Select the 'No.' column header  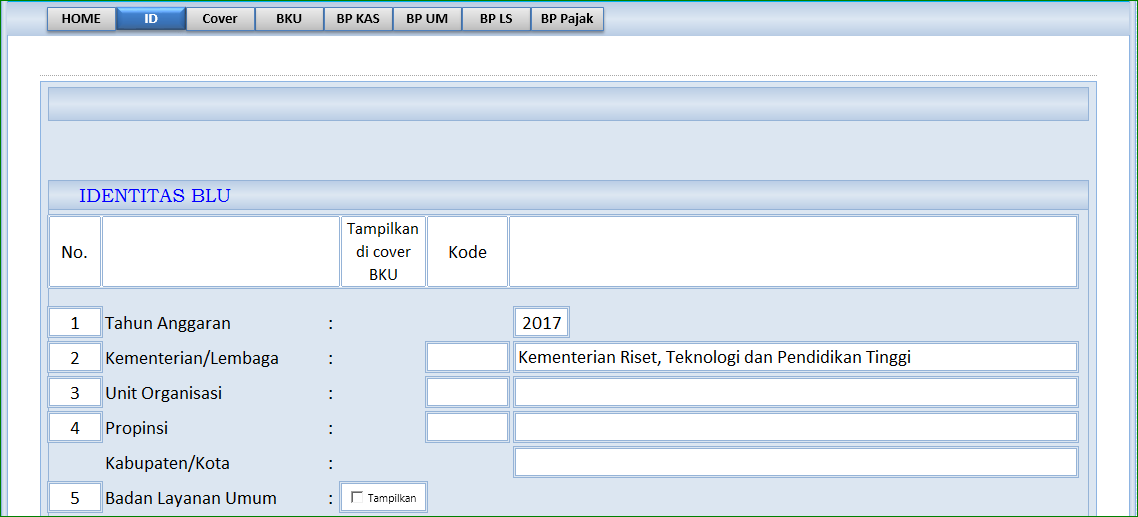coord(75,252)
